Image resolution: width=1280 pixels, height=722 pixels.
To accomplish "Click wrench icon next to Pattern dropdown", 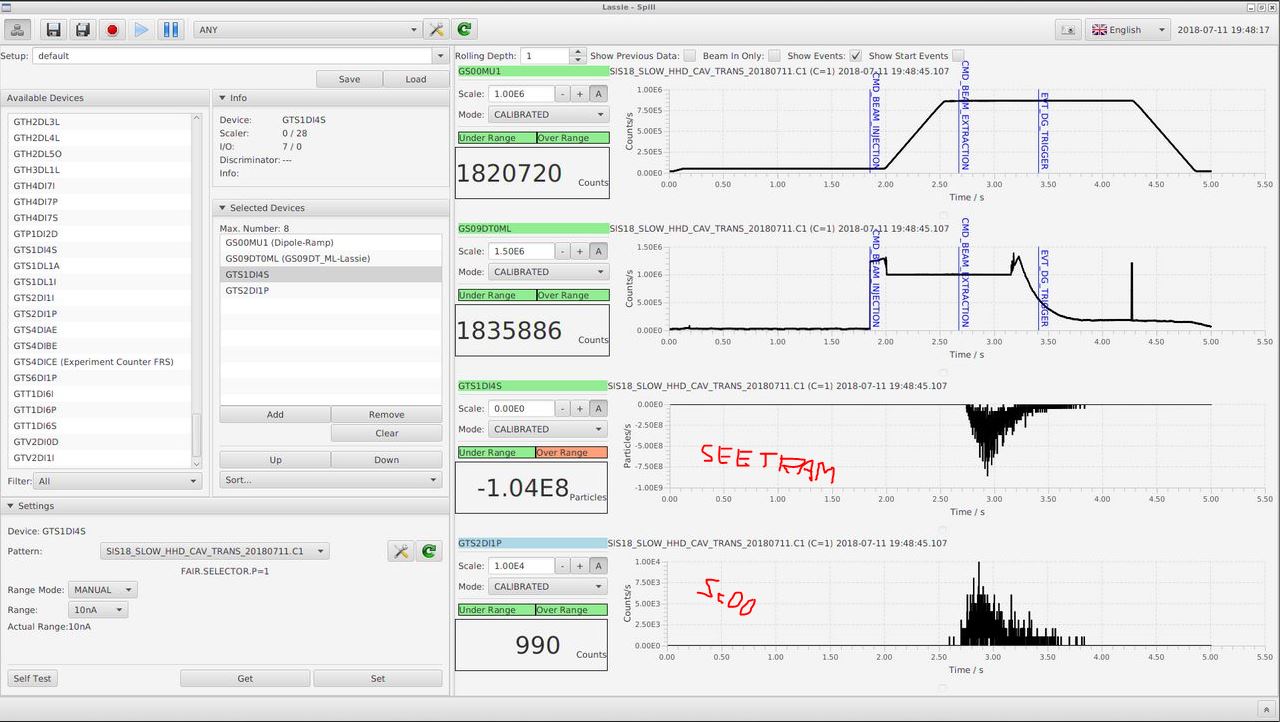I will [x=400, y=551].
